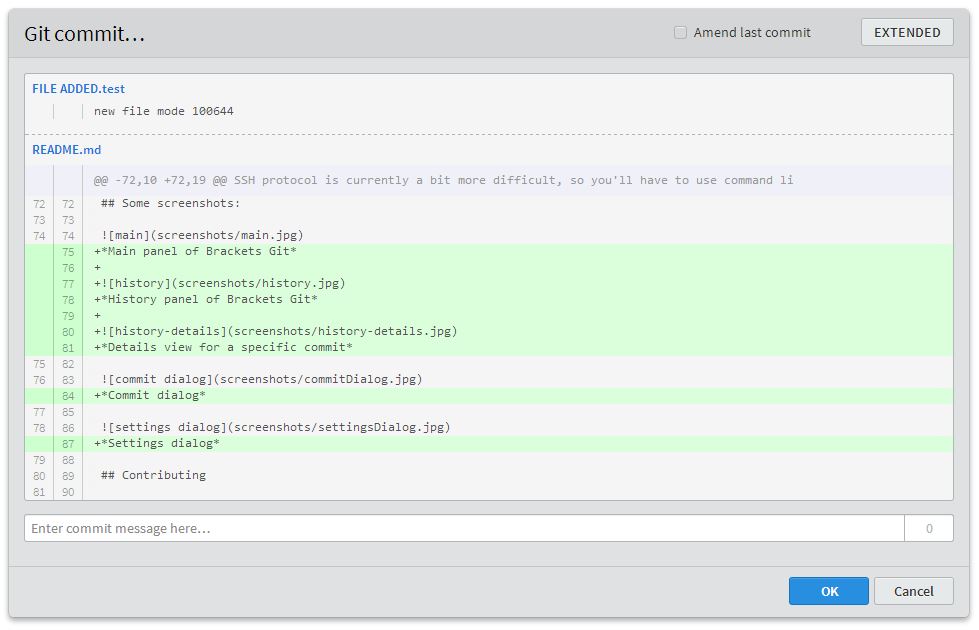Select the FILE ADDED.test file header
Viewport: 979px width, 630px height.
(x=78, y=89)
